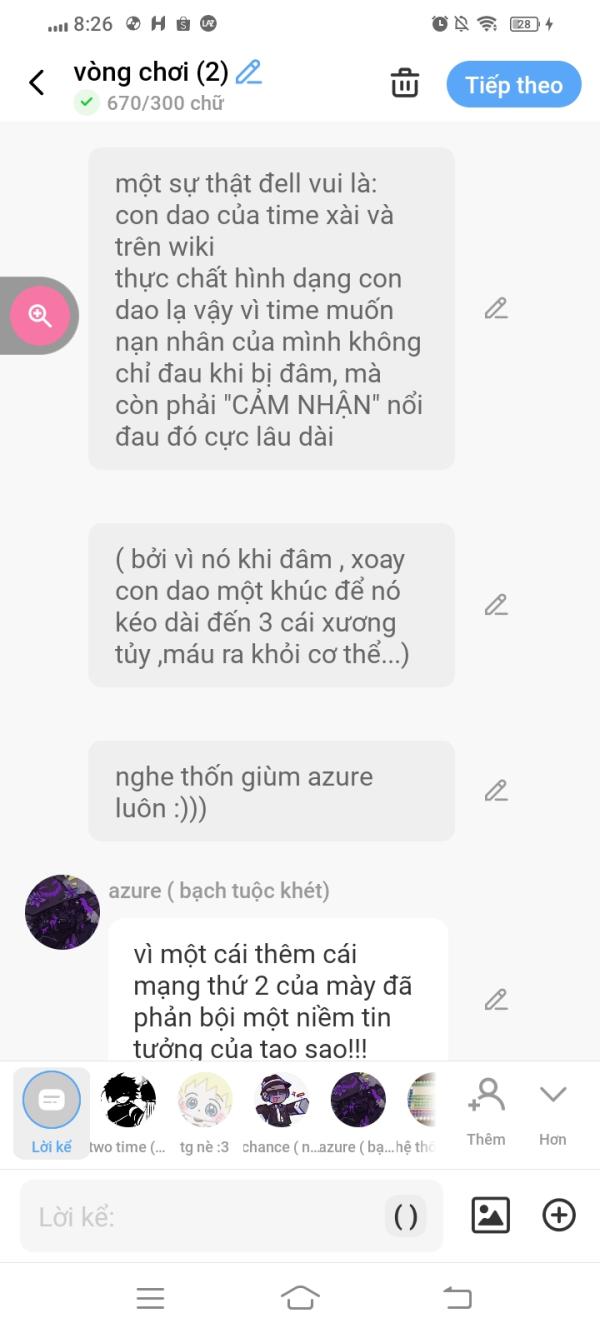The width and height of the screenshot is (600, 1333).
Task: Expand the Hơn chevron menu
Action: (x=553, y=1112)
